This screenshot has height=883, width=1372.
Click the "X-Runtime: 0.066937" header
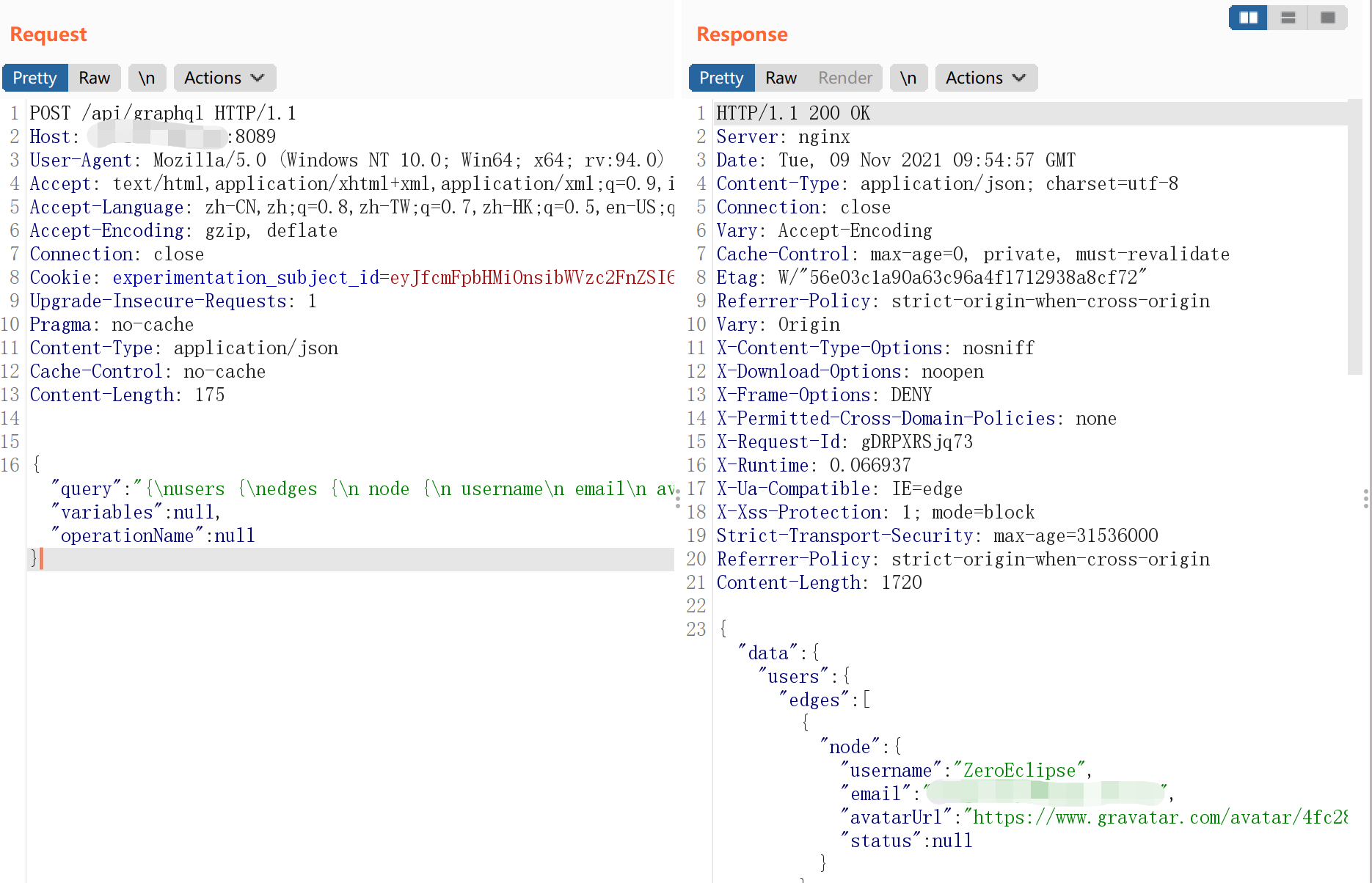814,465
